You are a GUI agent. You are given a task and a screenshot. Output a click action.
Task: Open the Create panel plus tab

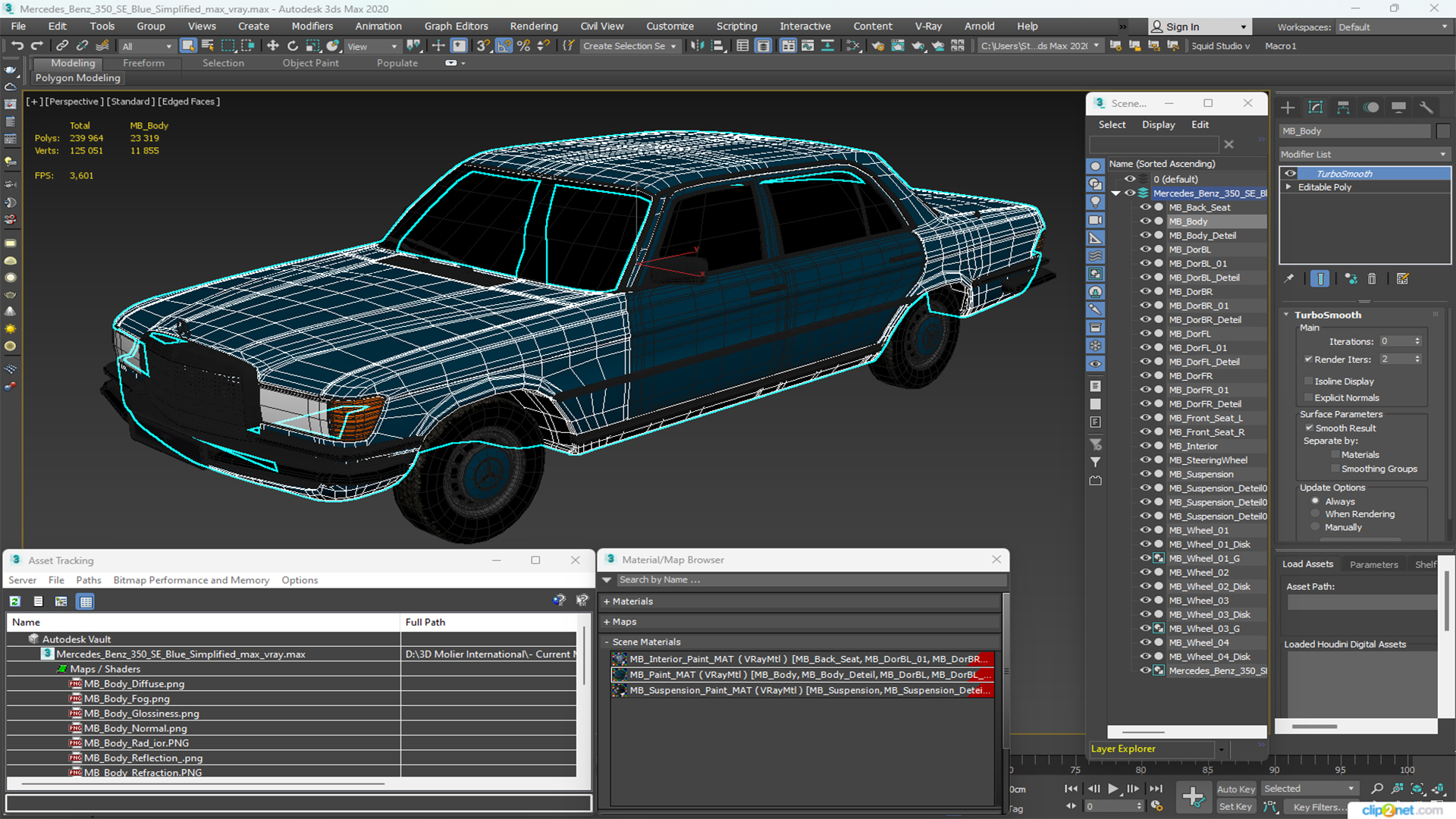pyautogui.click(x=1288, y=108)
